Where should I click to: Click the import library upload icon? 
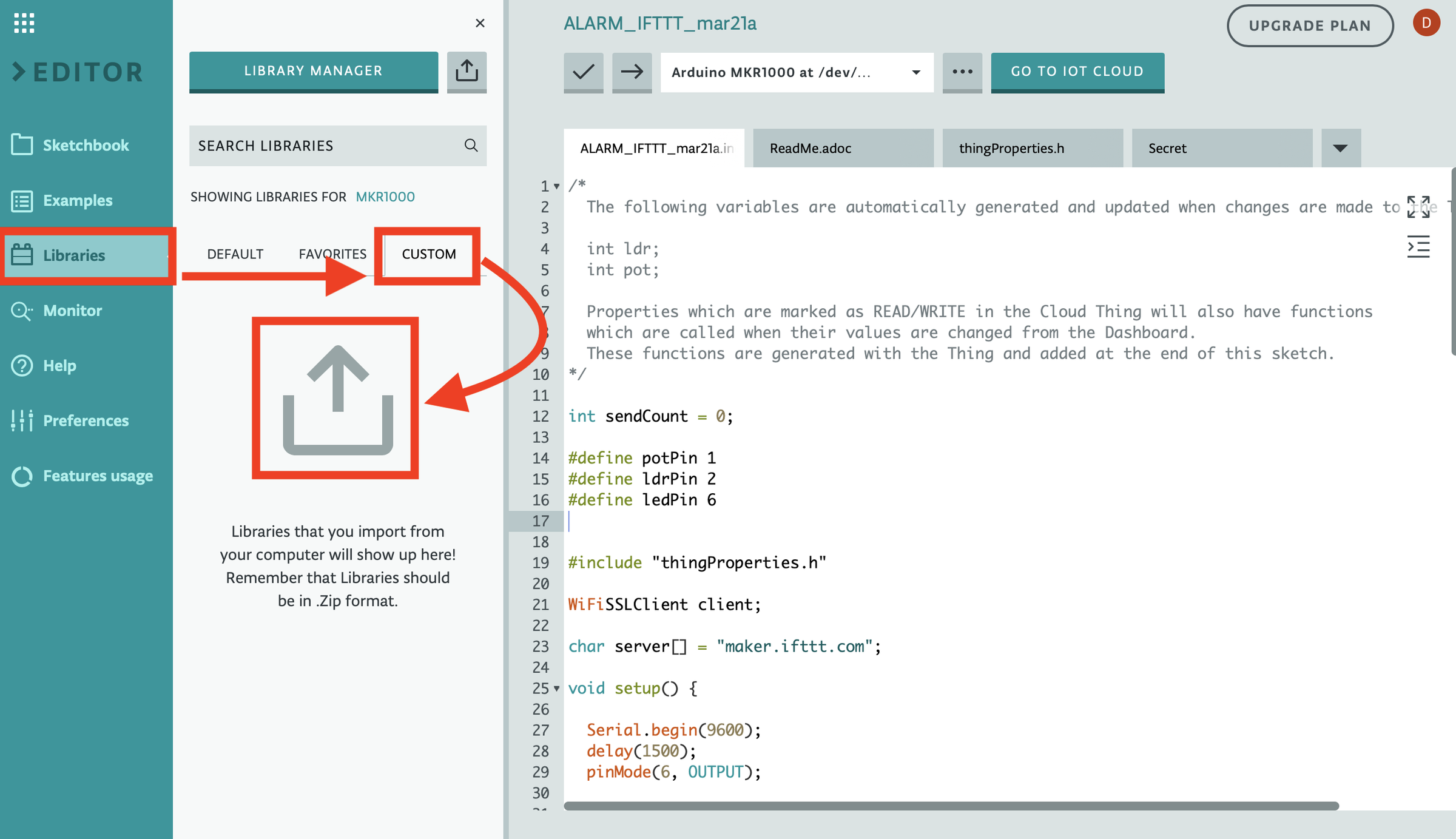pos(467,71)
